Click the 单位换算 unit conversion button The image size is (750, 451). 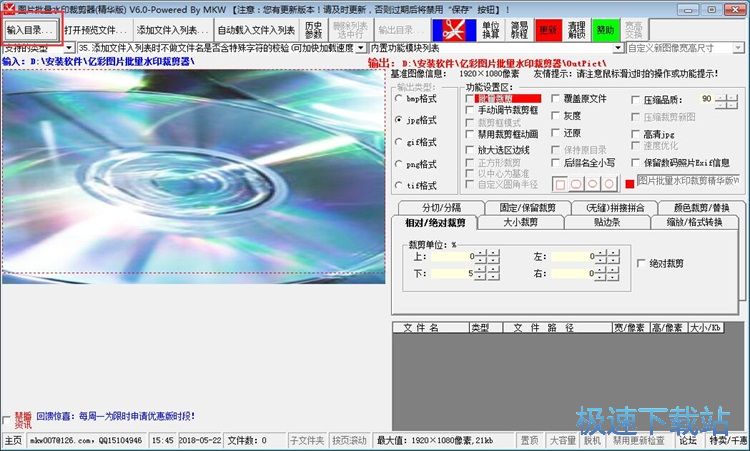(x=491, y=30)
